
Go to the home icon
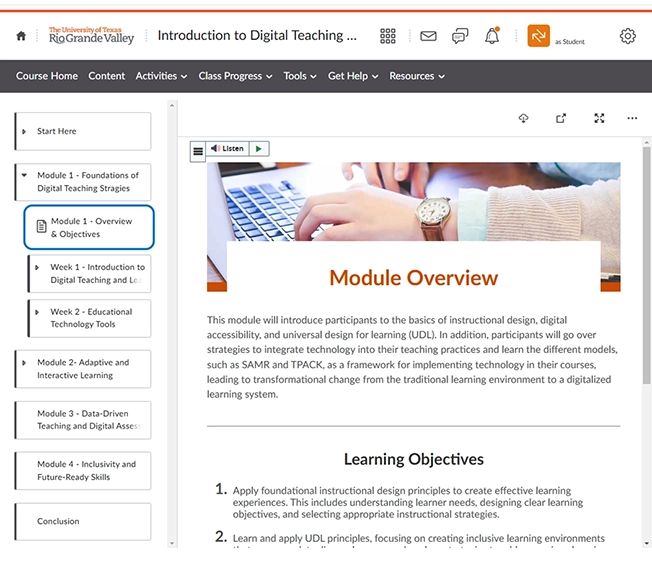click(21, 36)
